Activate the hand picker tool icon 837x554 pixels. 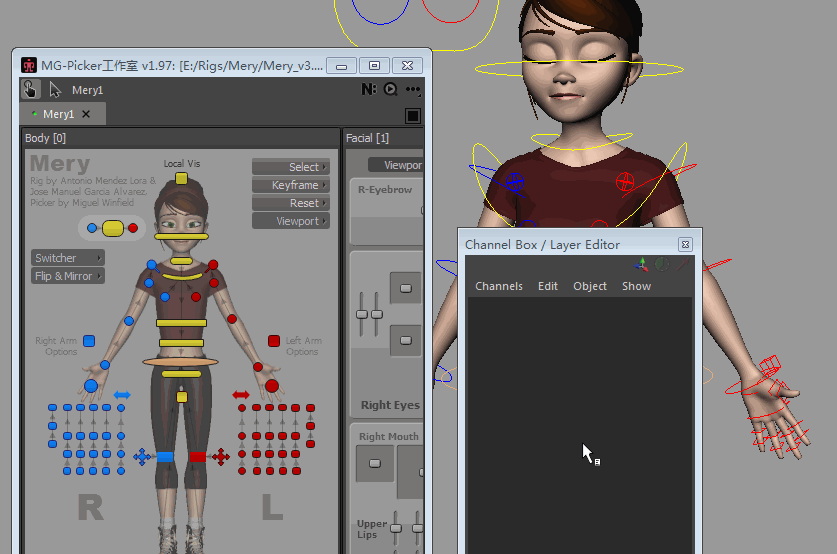[30, 90]
